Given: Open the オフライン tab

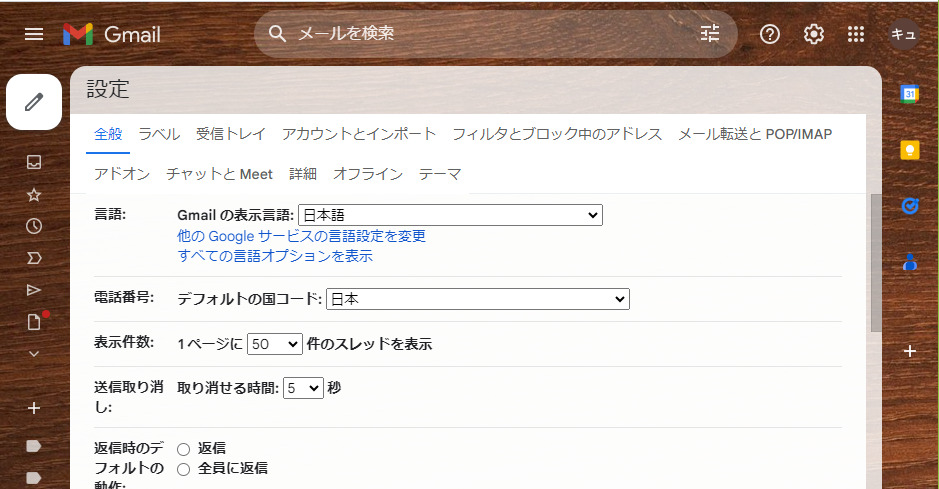Looking at the screenshot, I should pos(368,174).
